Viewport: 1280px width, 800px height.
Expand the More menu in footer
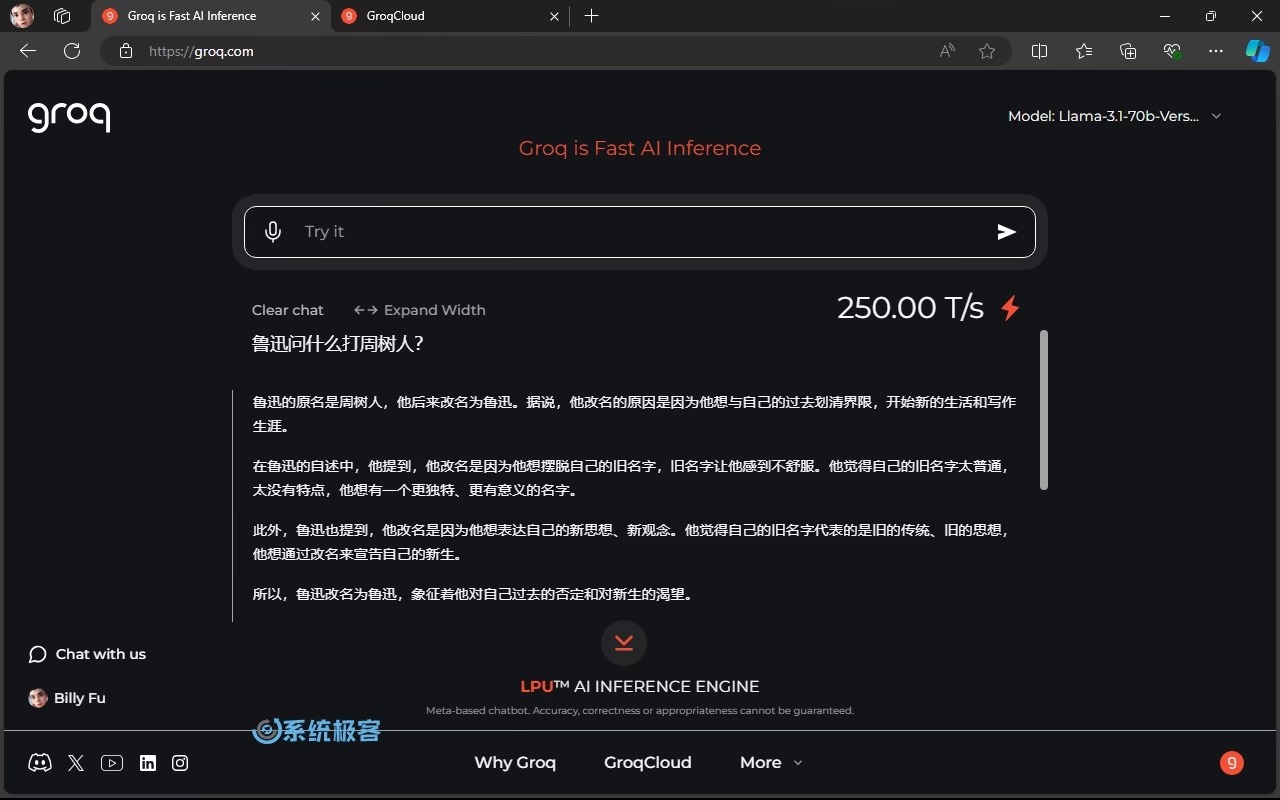coord(771,763)
